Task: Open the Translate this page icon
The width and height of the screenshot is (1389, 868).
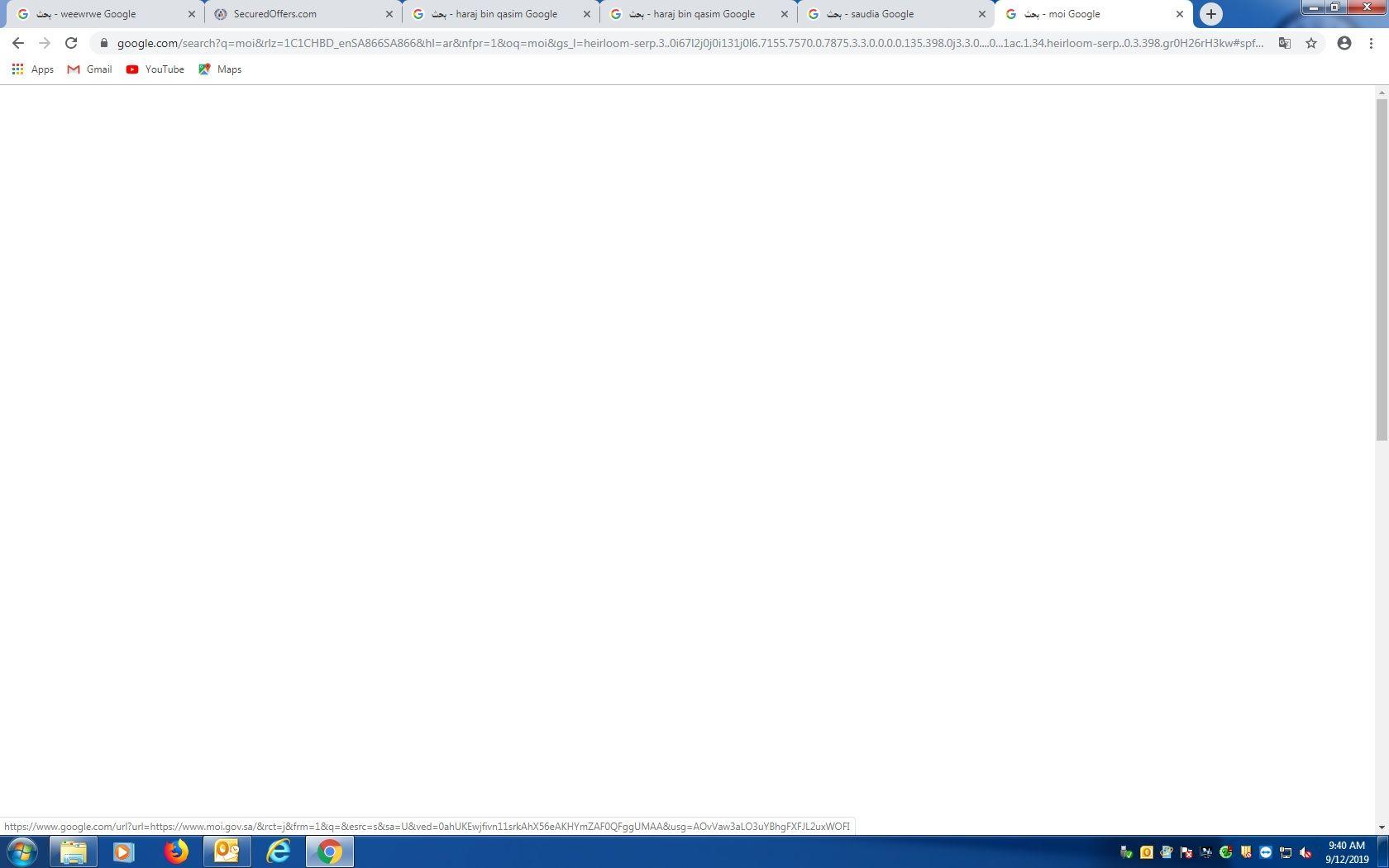Action: [x=1285, y=43]
